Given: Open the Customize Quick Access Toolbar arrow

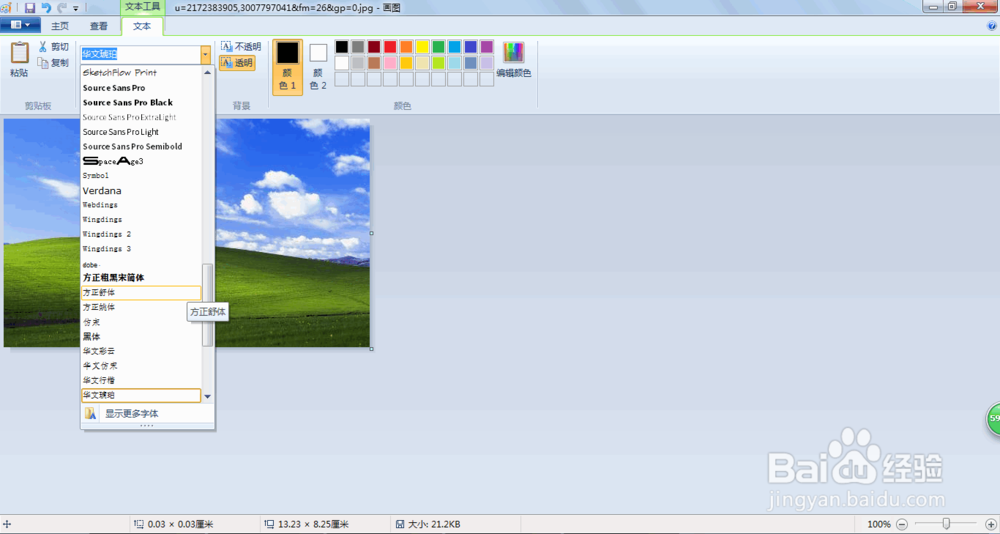Looking at the screenshot, I should click(76, 8).
